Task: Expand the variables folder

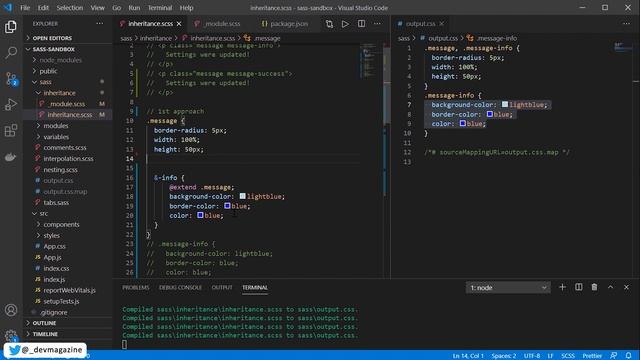Action: (x=56, y=137)
